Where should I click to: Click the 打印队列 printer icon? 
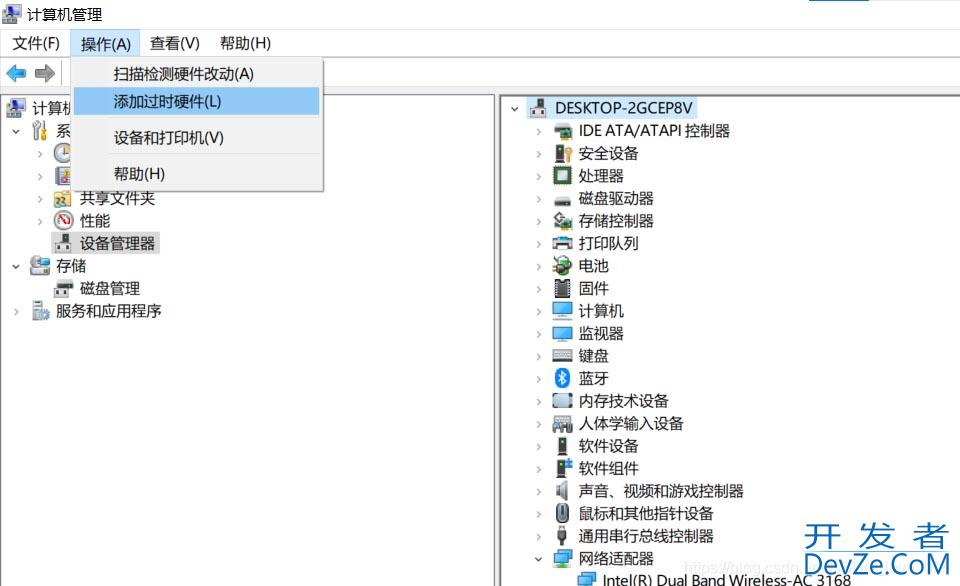(x=562, y=244)
